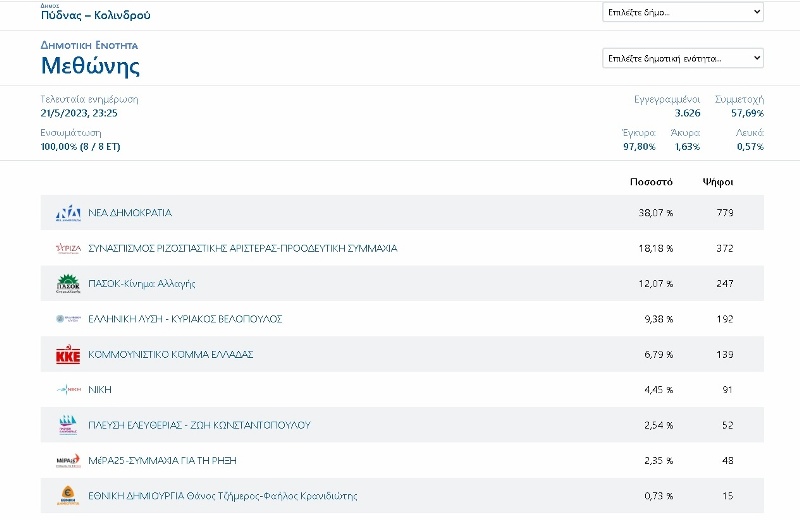This screenshot has height=520, width=800.
Task: Click the 1,63% invalid ballots value
Action: pos(687,147)
